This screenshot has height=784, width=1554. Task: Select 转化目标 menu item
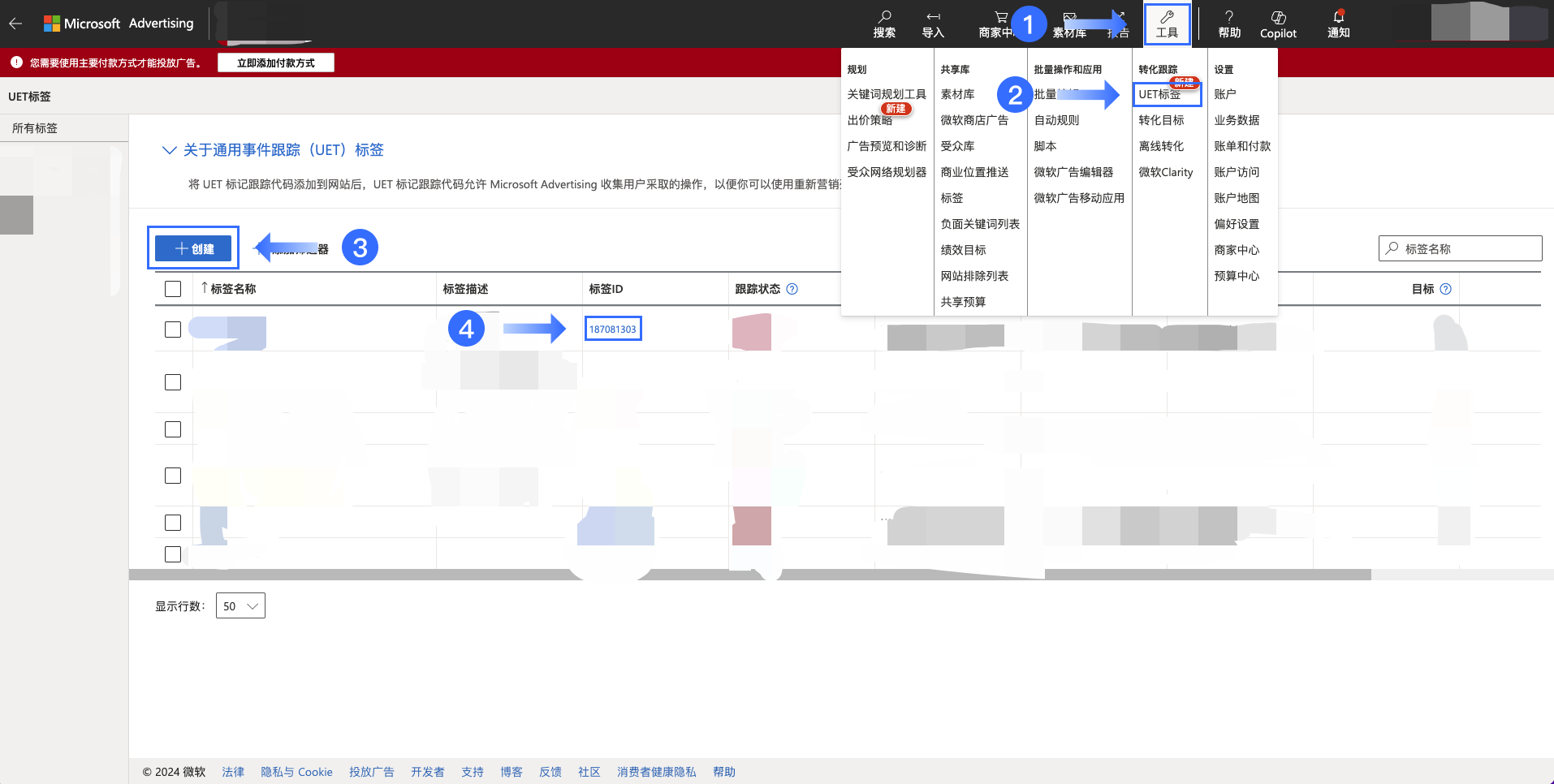pyautogui.click(x=1161, y=120)
